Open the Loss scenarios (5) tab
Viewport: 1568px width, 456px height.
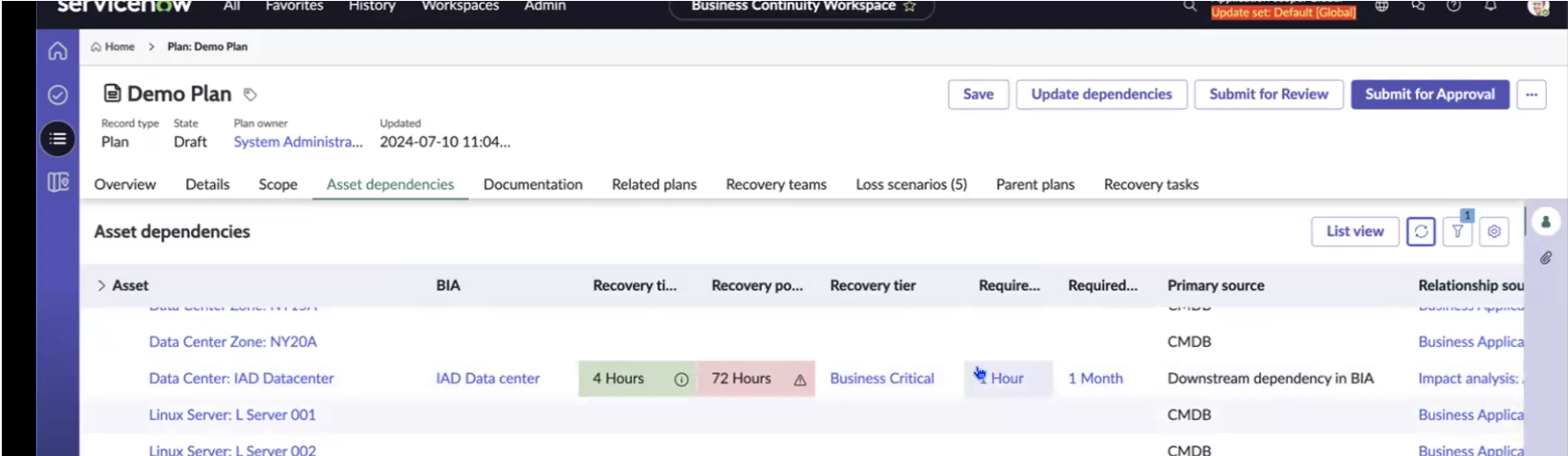(911, 185)
